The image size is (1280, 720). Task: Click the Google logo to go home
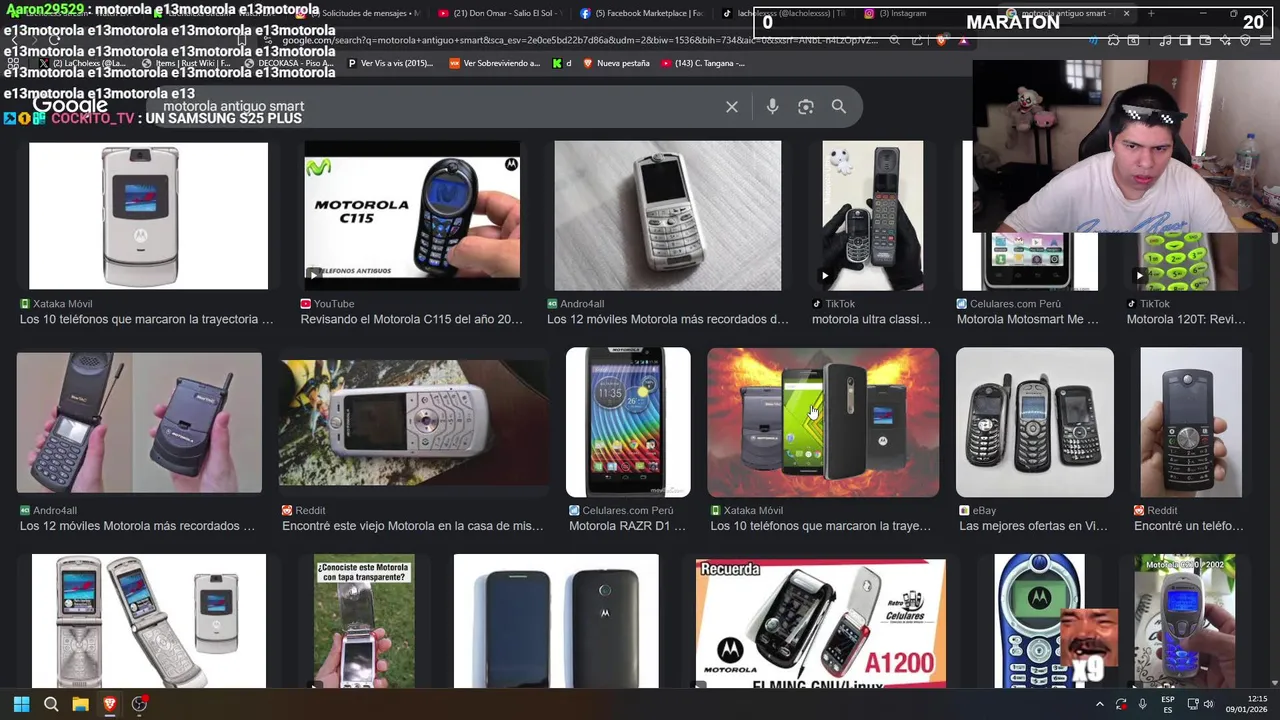pyautogui.click(x=70, y=106)
